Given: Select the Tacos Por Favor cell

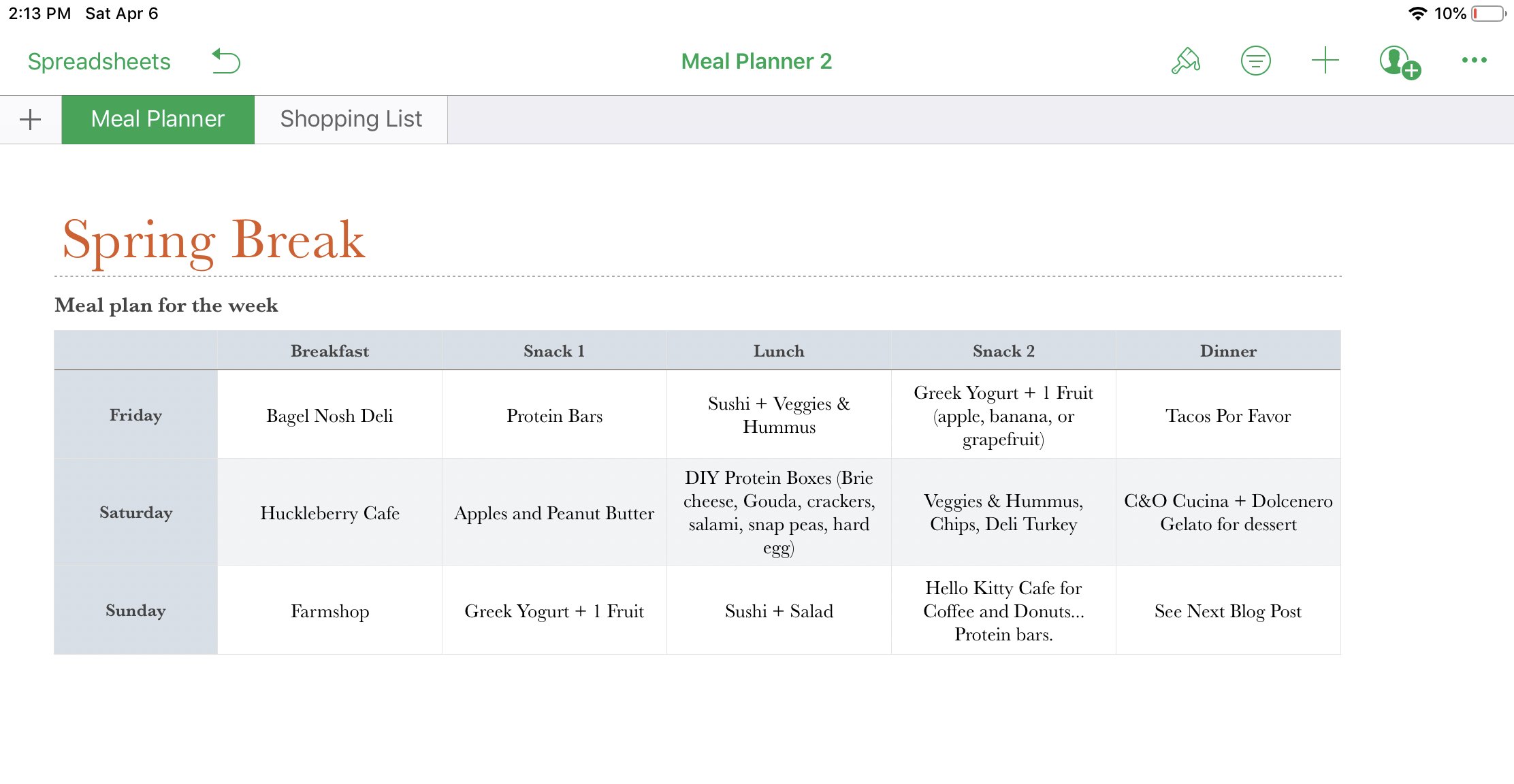Looking at the screenshot, I should [x=1228, y=415].
